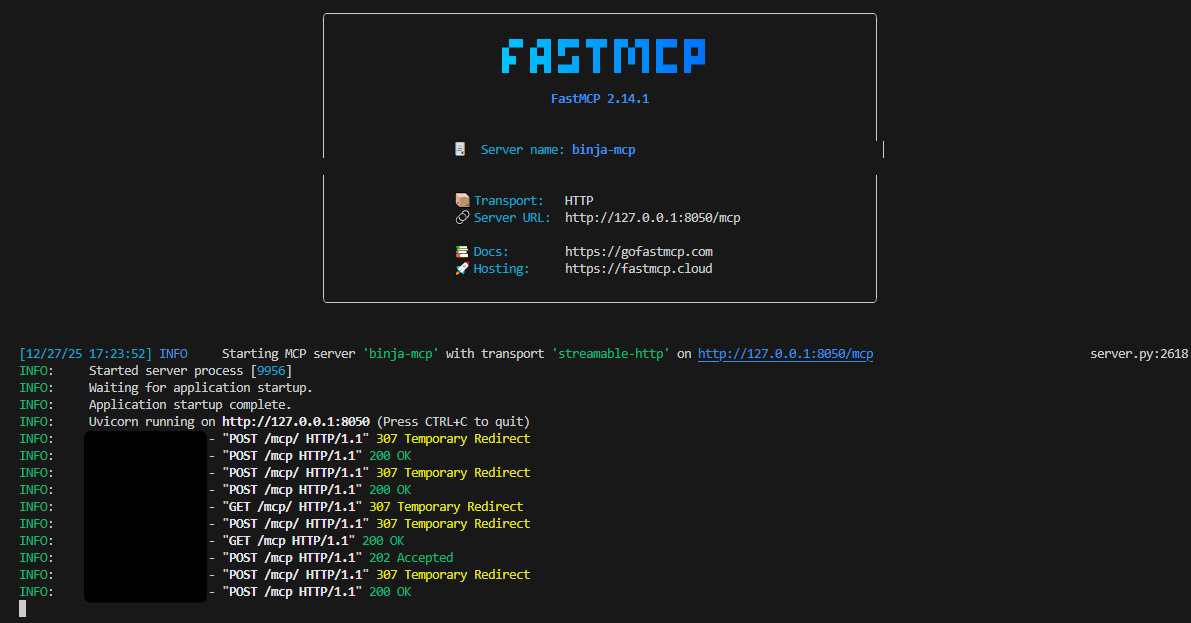Click the package icon next to Transport
1191x623 pixels.
462,201
